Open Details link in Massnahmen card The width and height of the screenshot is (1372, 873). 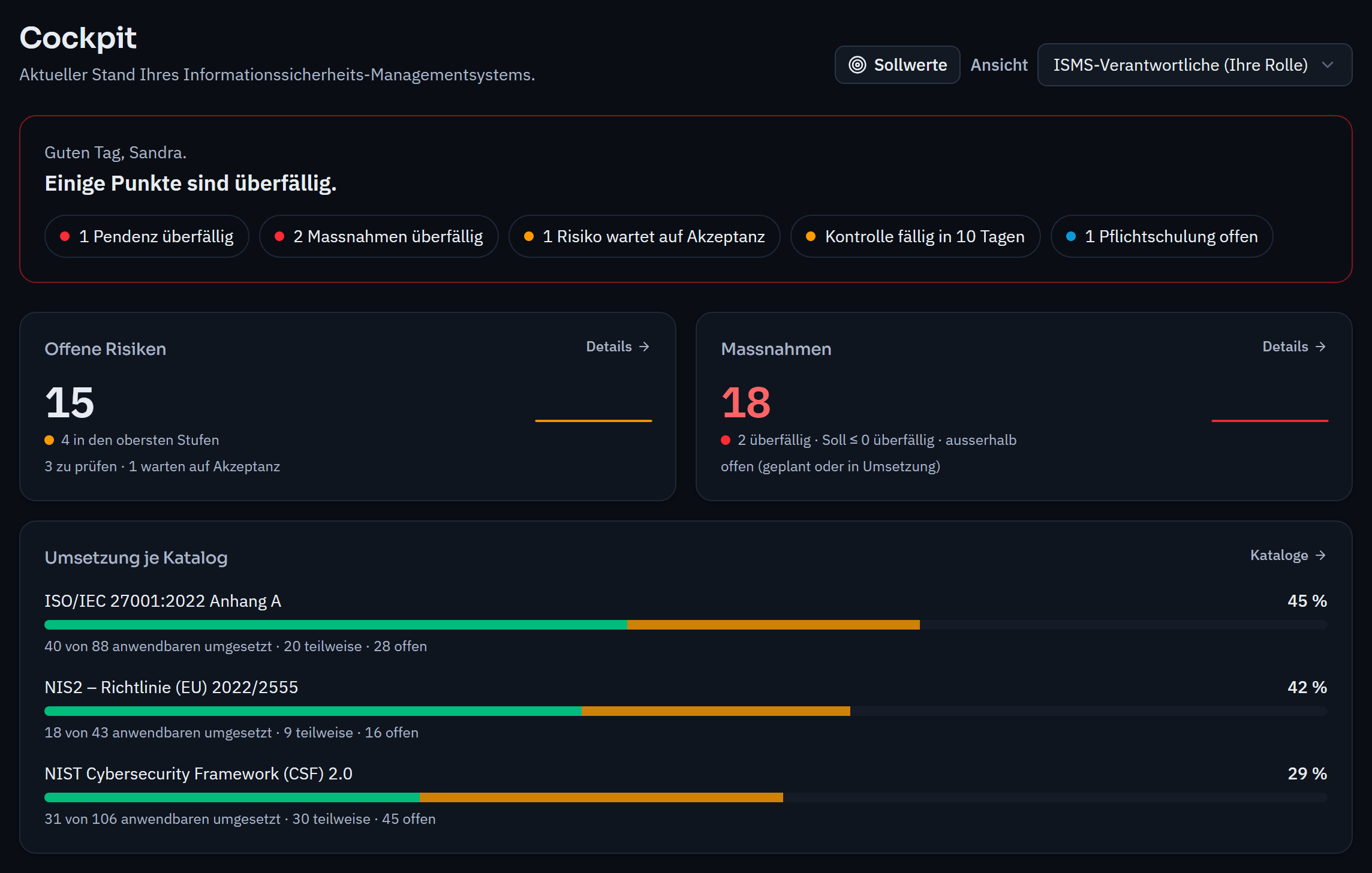tap(1294, 347)
